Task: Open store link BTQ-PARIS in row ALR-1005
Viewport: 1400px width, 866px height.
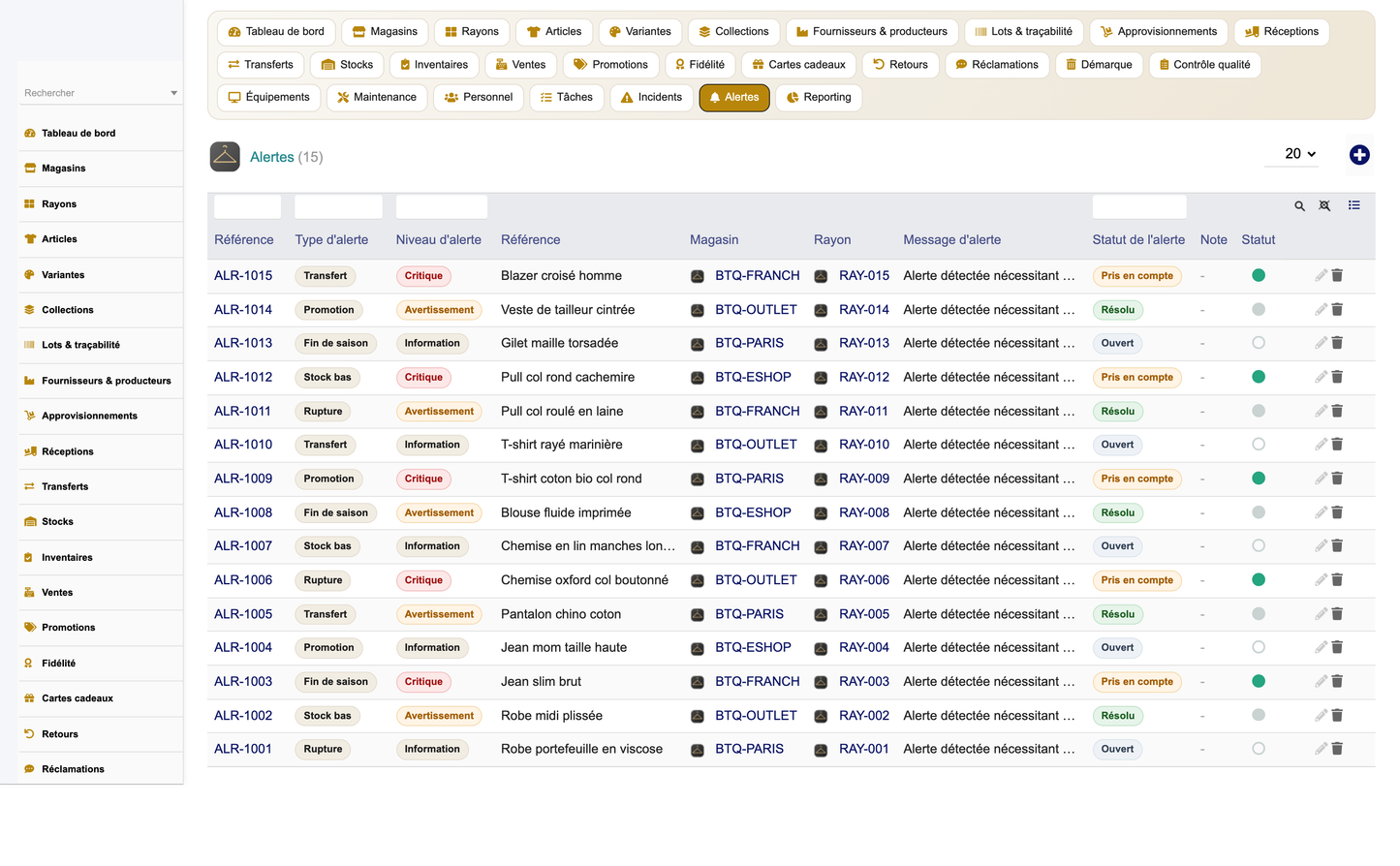Action: coord(749,614)
